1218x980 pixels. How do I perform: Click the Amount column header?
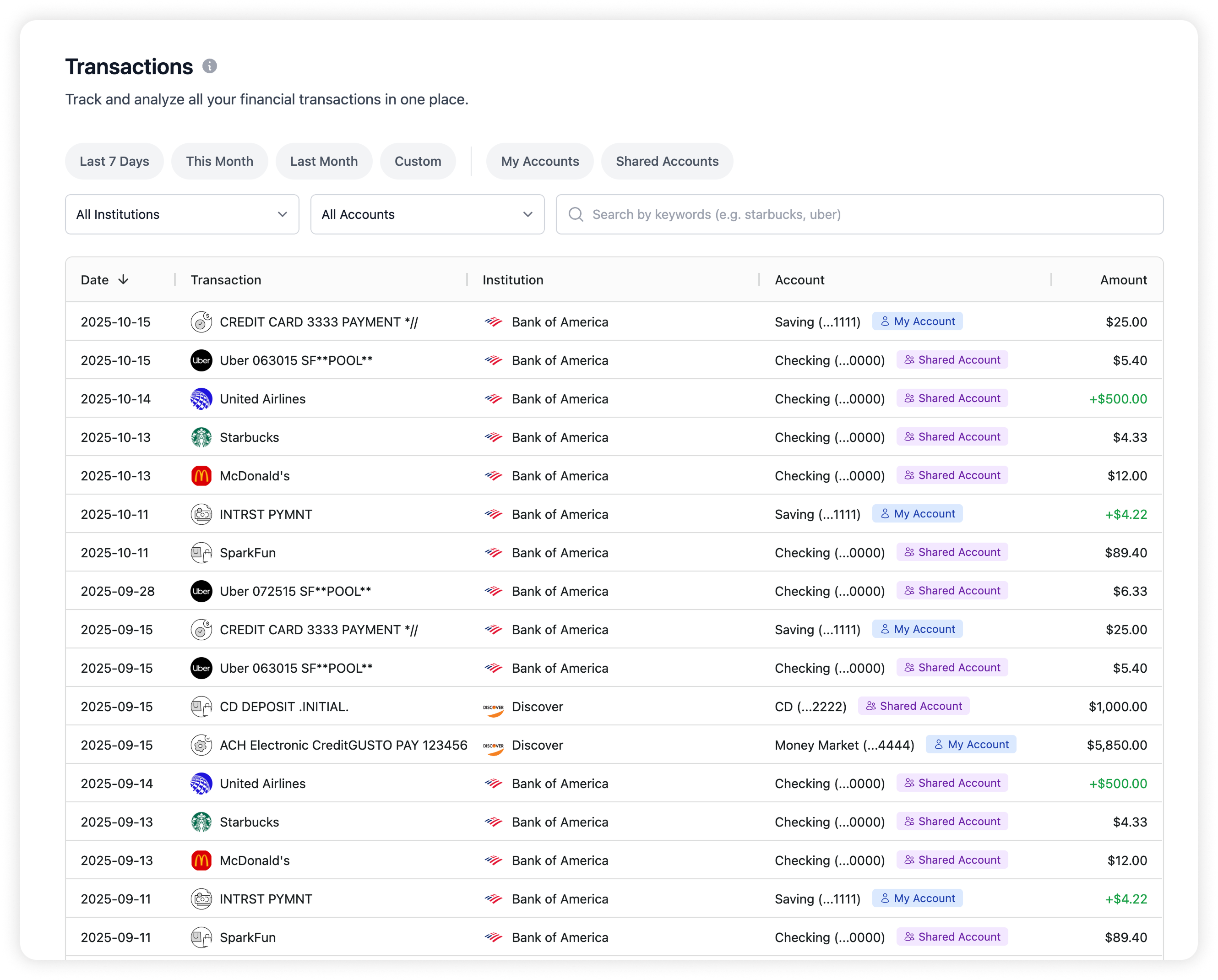point(1123,280)
